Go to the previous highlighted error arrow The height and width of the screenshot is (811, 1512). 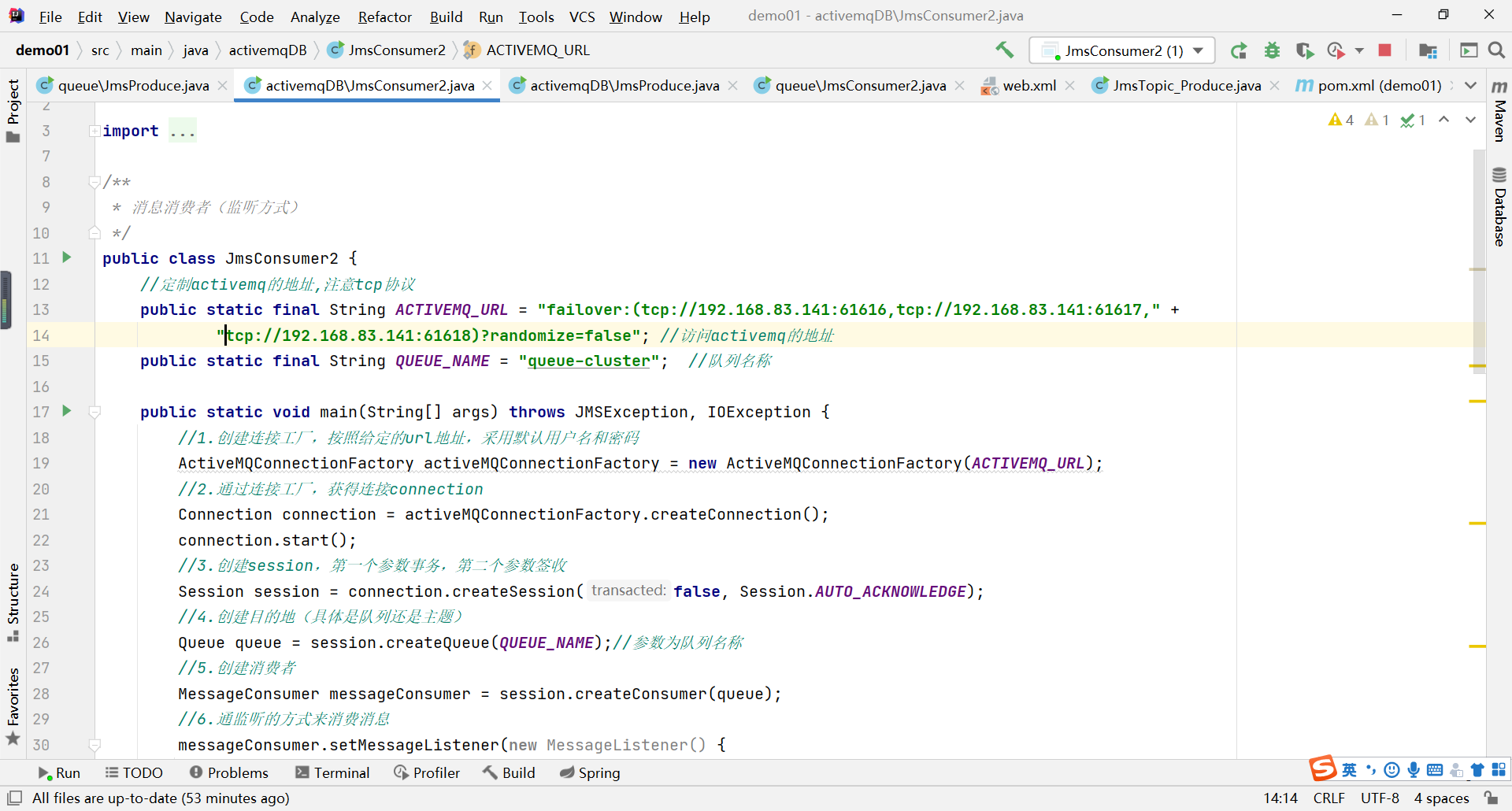click(1443, 120)
